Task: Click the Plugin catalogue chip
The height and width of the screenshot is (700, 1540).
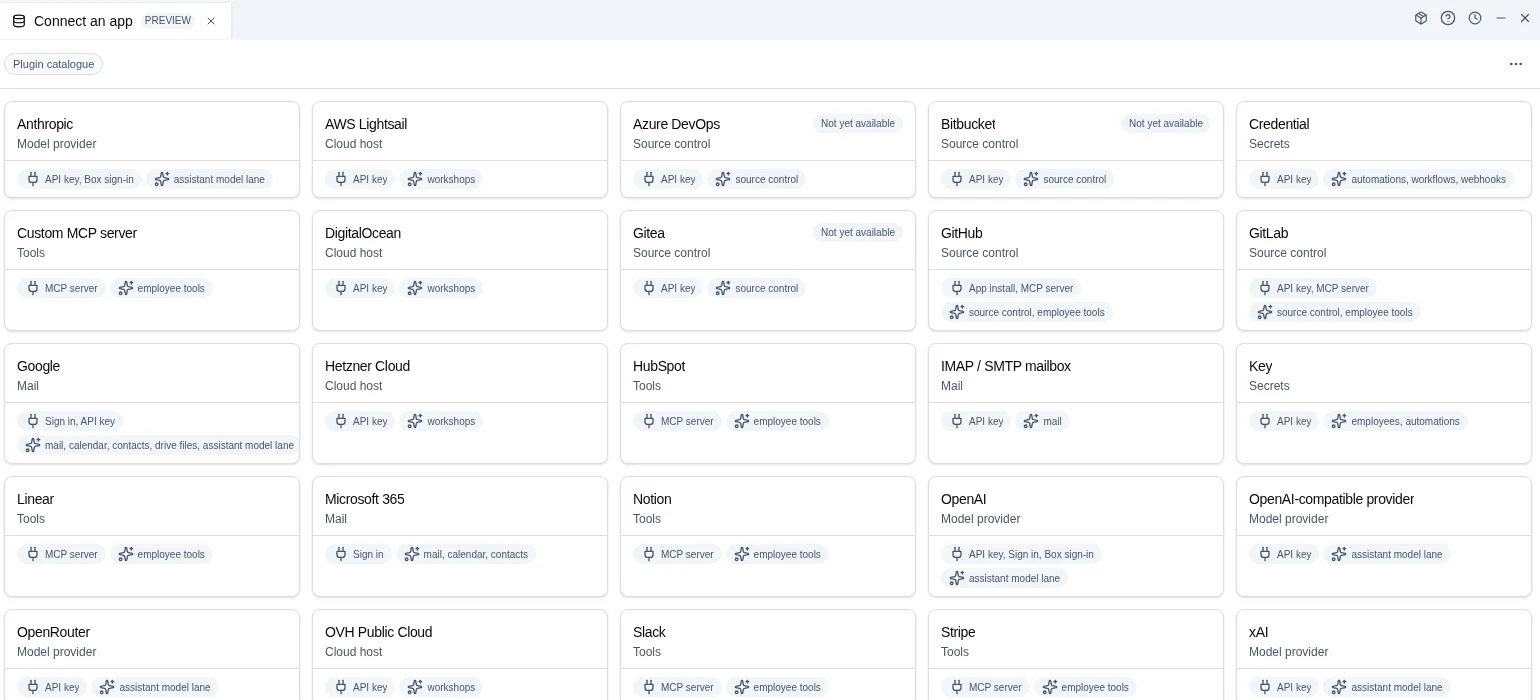Action: point(53,64)
